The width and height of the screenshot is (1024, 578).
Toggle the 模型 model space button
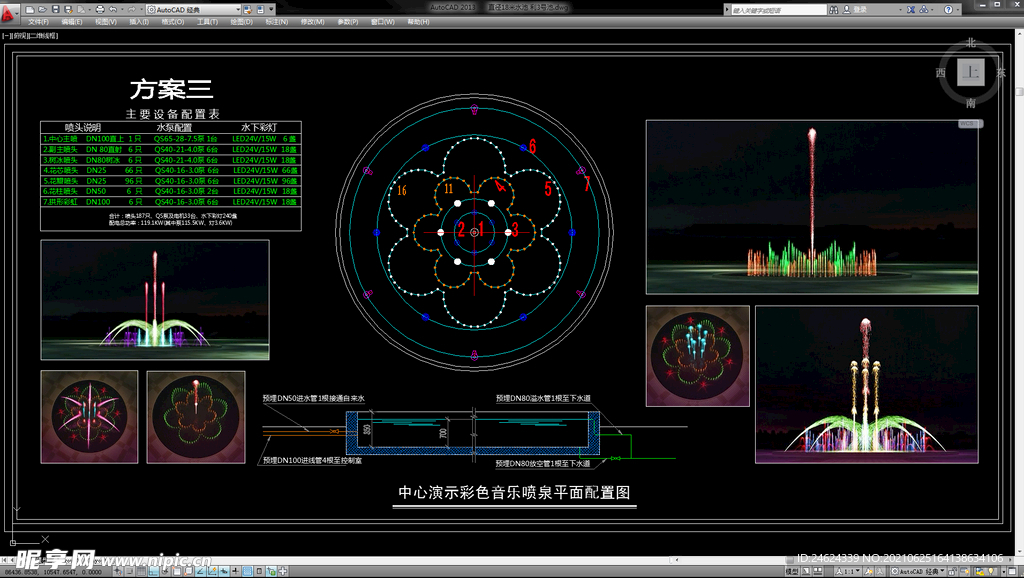pyautogui.click(x=792, y=571)
